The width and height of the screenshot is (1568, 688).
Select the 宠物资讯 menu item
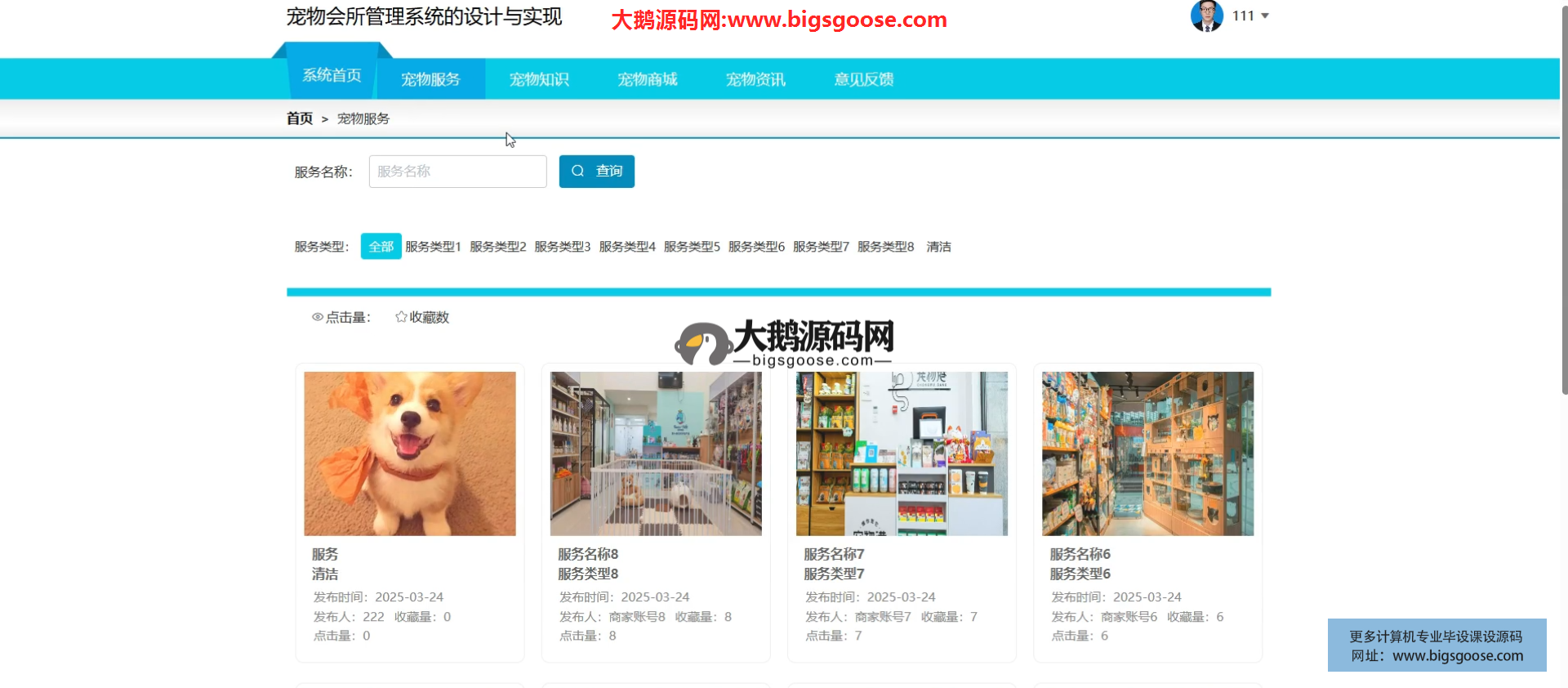pos(755,79)
